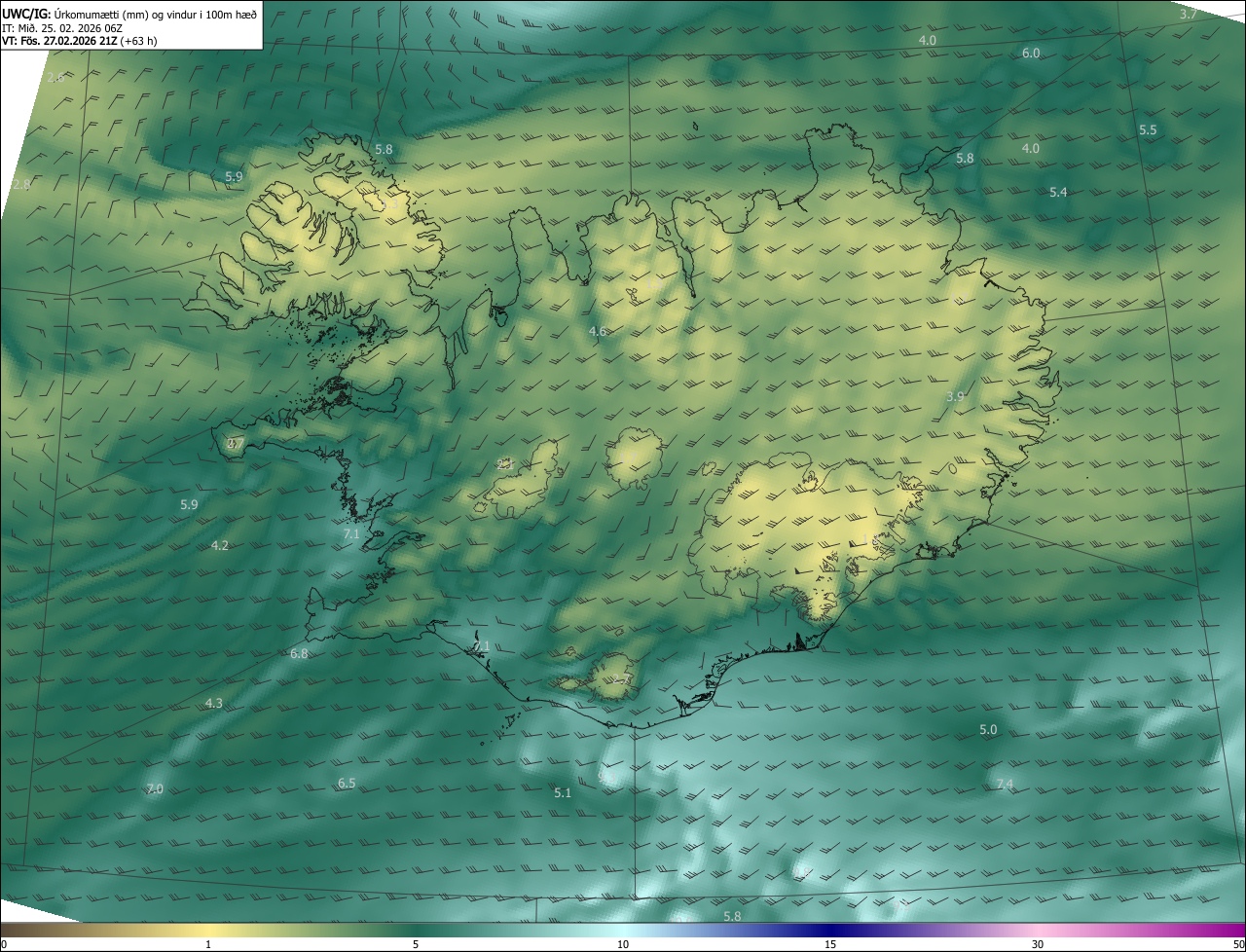The image size is (1246, 952).
Task: Click the 7.0 value label on the map
Action: pos(154,788)
